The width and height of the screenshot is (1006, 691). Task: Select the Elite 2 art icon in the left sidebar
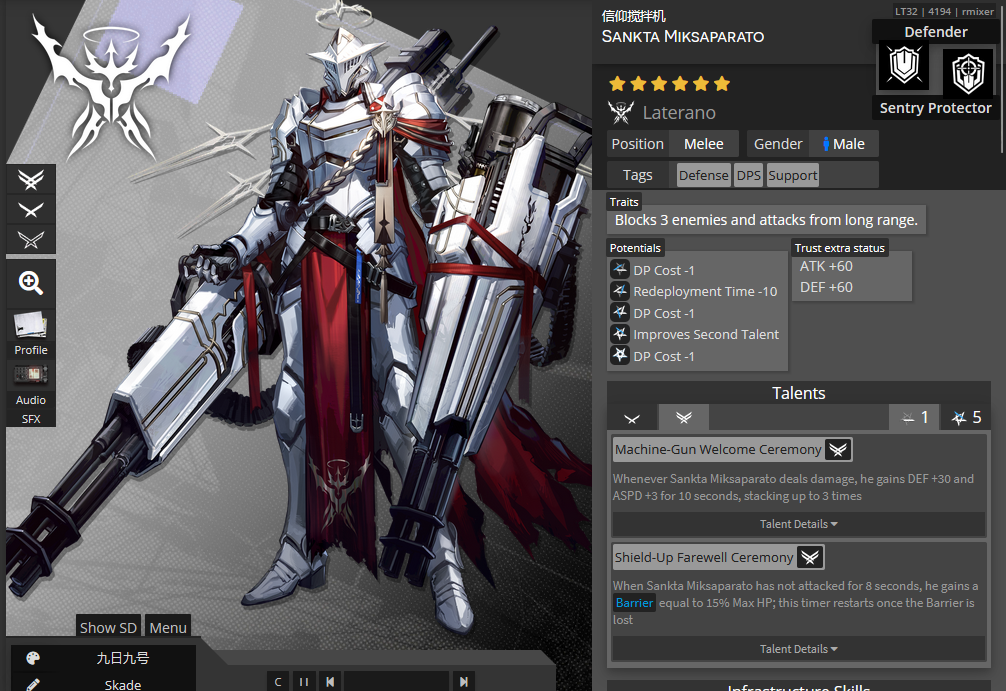(31, 180)
